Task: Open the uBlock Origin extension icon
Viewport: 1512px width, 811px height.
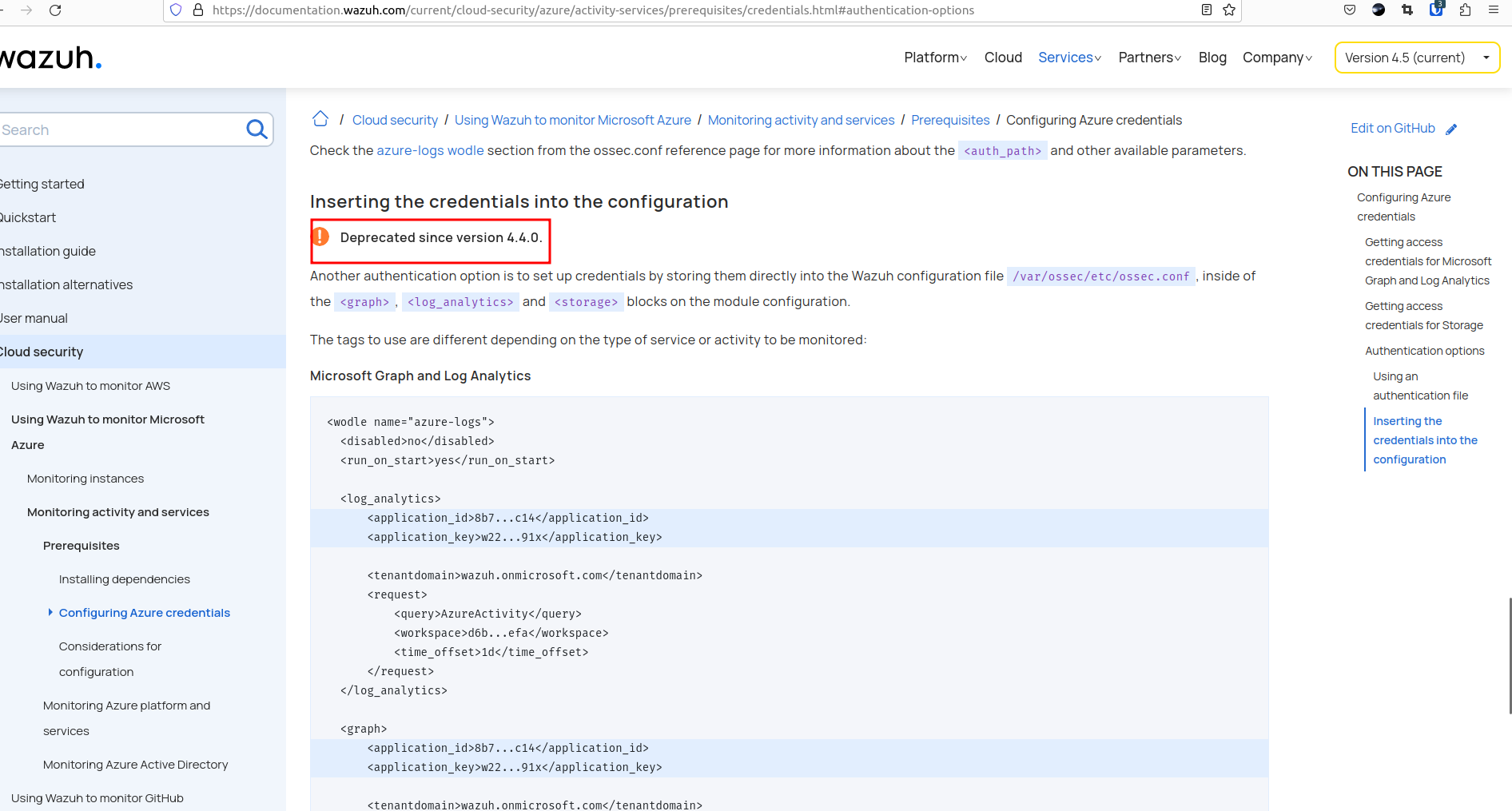Action: point(1436,10)
